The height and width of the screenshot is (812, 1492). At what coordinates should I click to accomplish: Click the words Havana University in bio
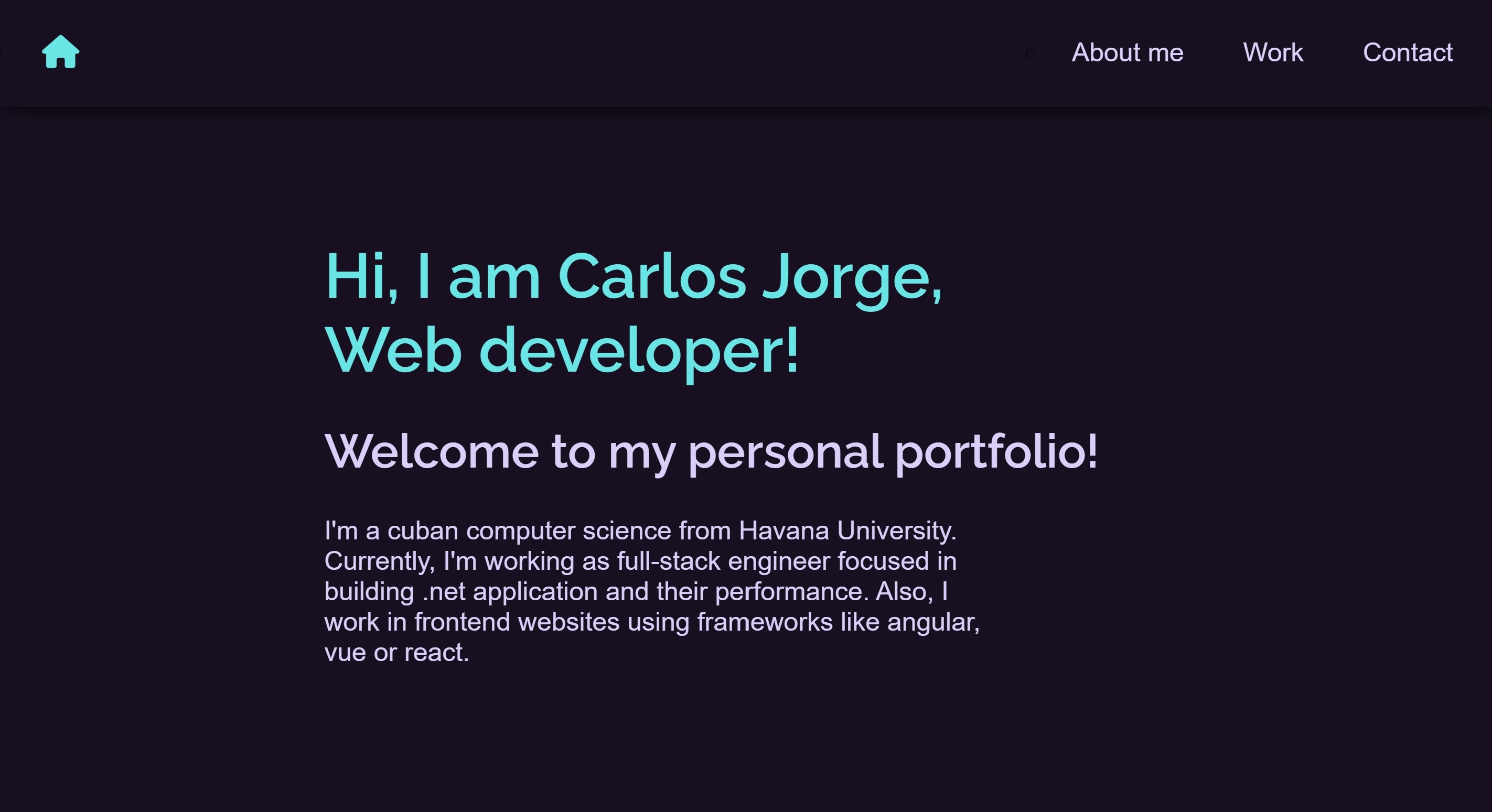click(847, 530)
